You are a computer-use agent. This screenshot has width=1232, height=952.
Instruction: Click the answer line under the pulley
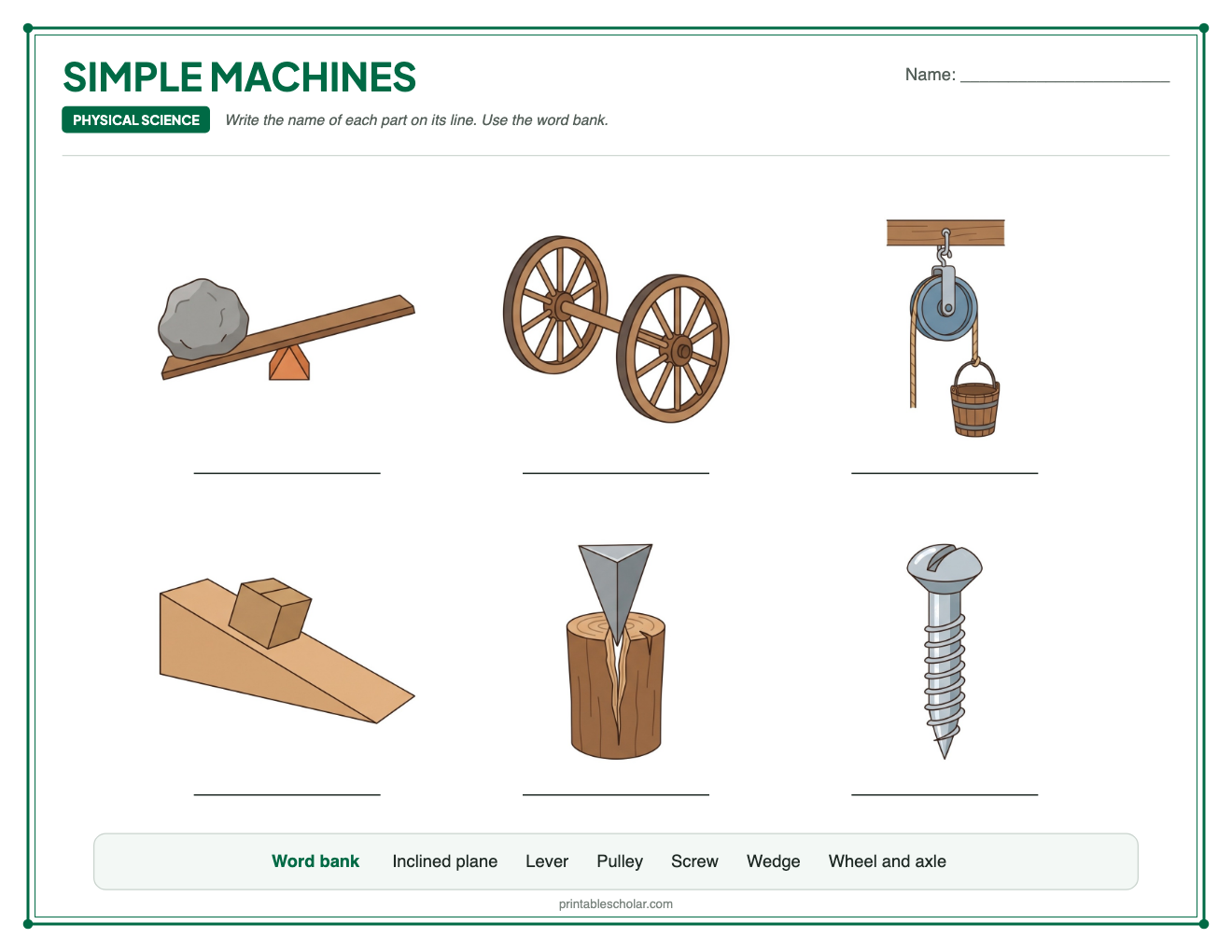[945, 473]
